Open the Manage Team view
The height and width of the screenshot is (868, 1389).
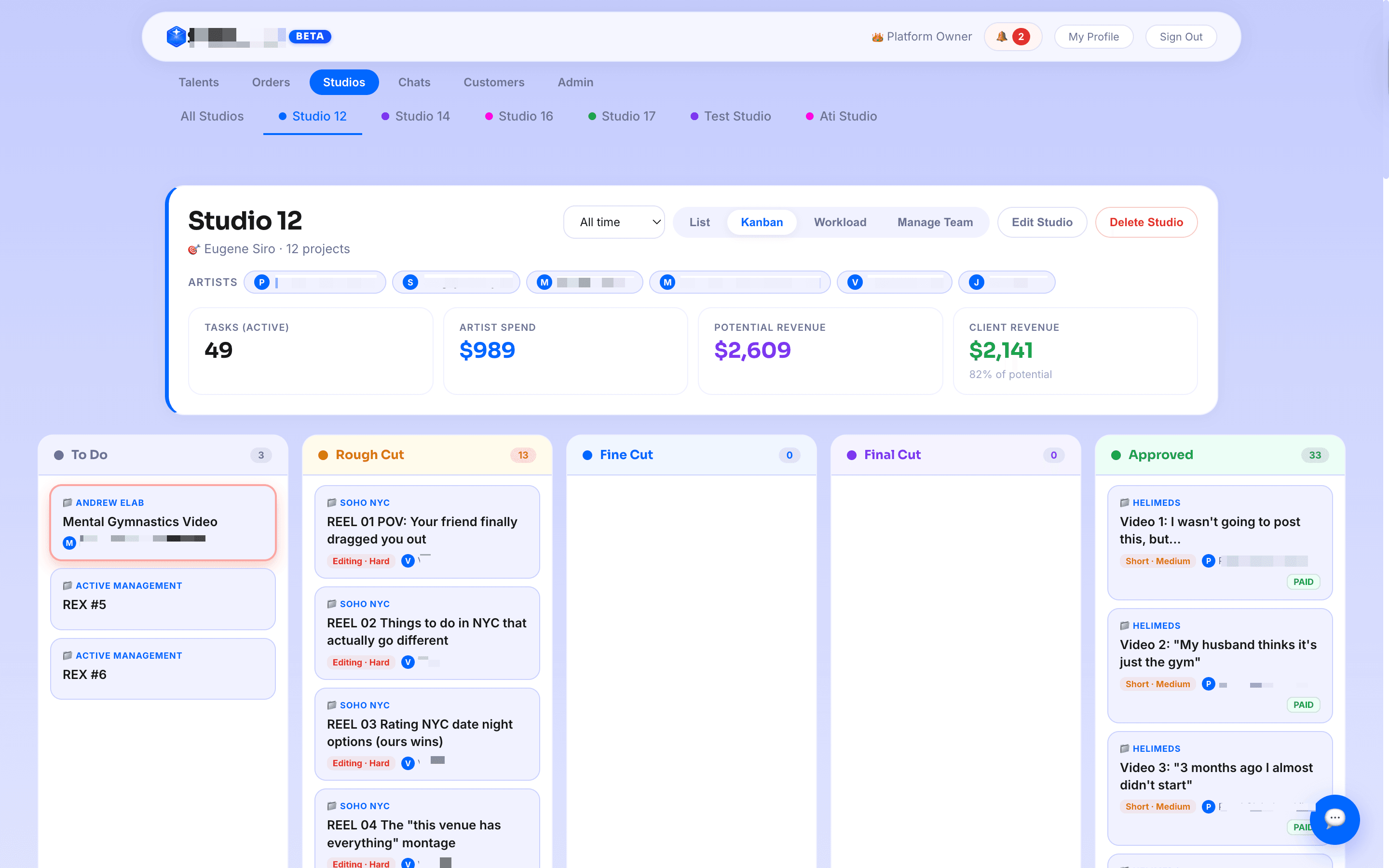tap(935, 222)
